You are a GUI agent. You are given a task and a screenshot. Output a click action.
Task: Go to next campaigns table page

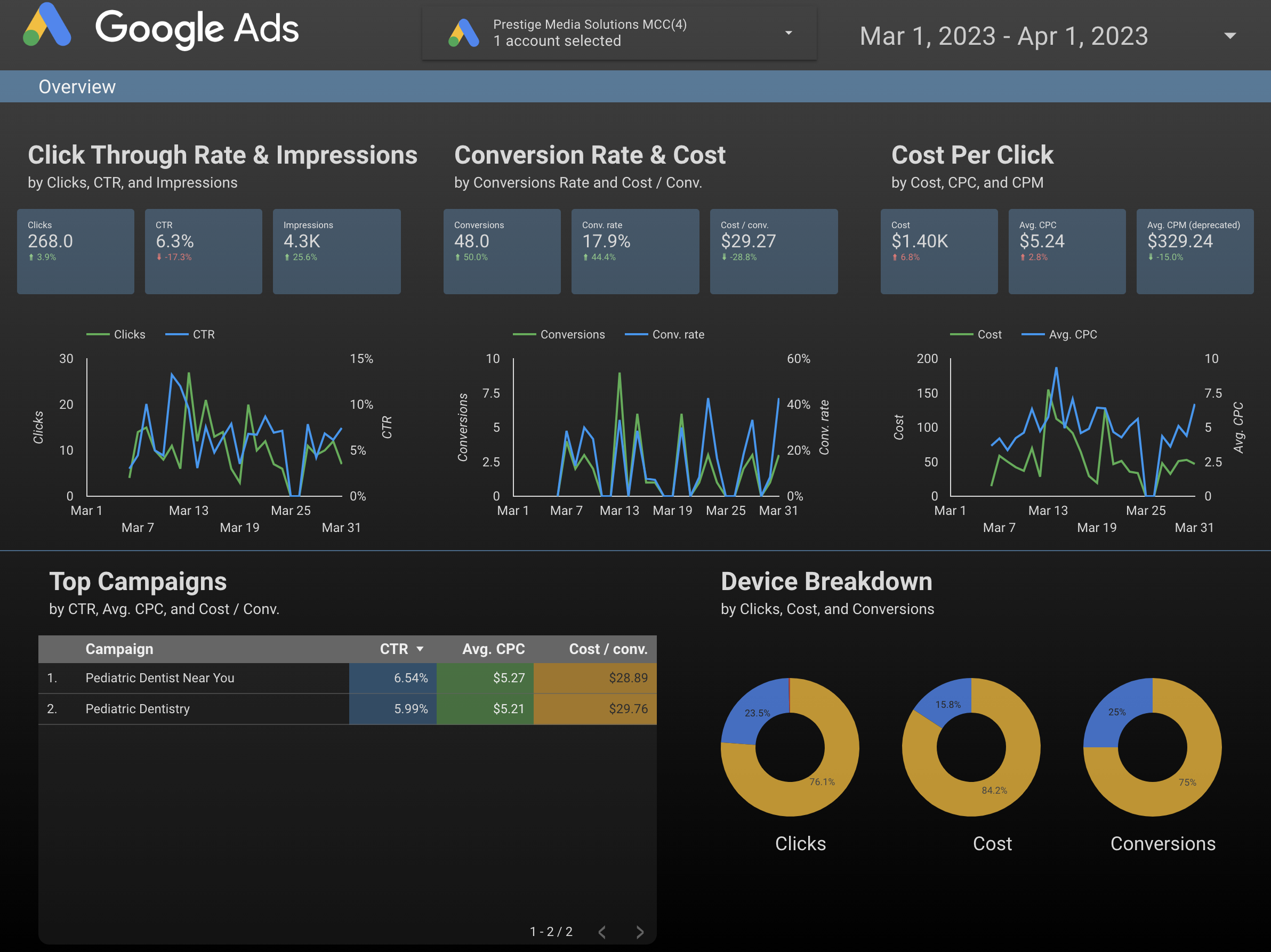click(x=640, y=932)
